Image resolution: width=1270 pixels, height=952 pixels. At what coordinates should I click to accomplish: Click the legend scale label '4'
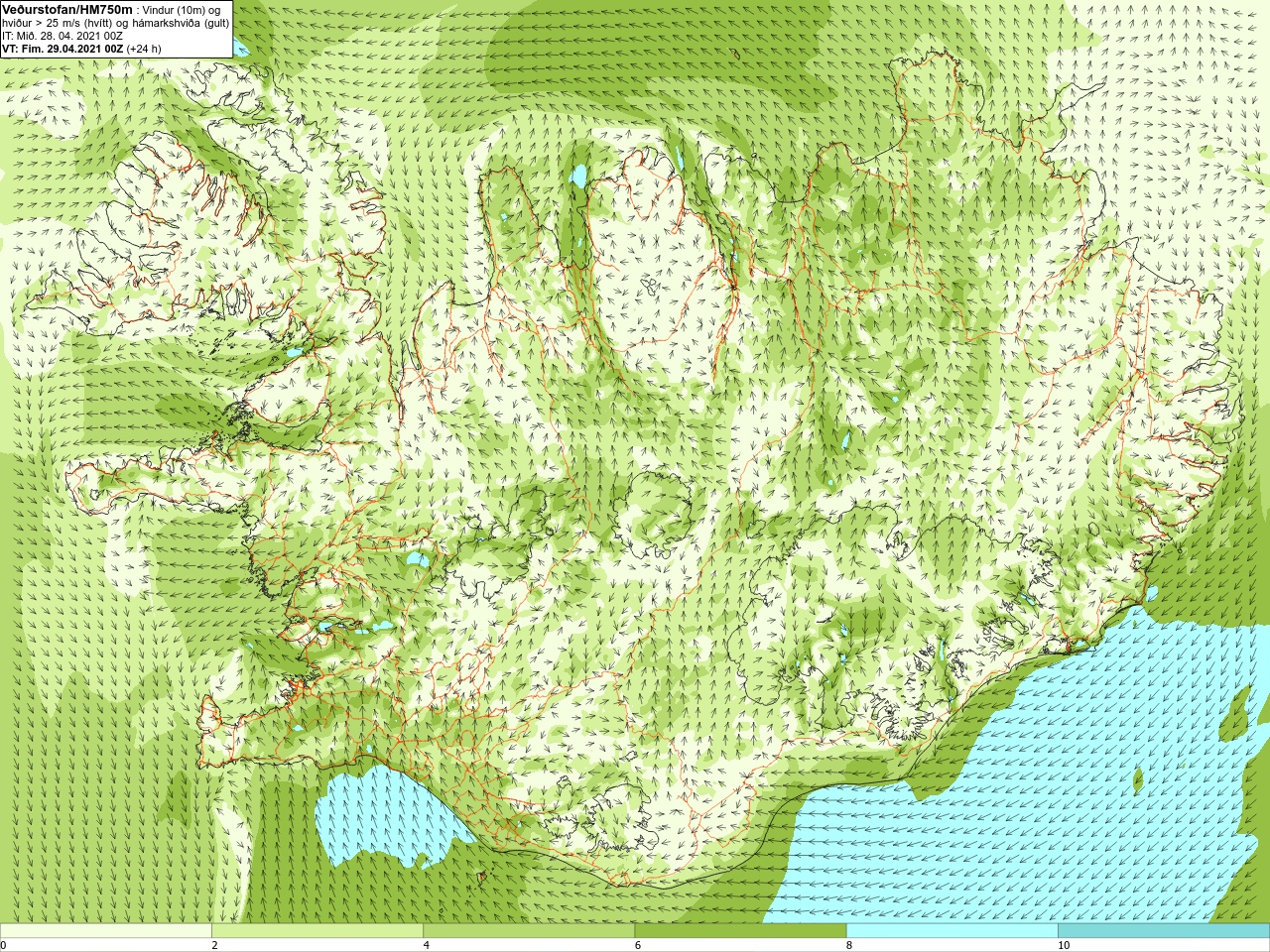pos(427,945)
